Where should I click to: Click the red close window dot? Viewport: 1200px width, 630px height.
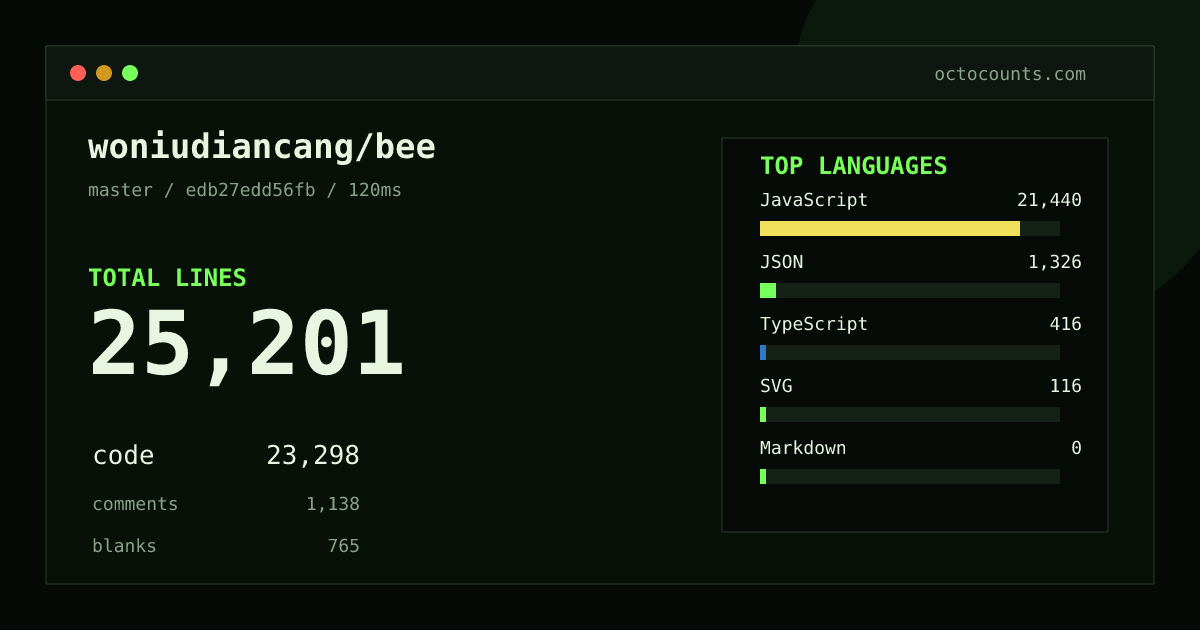[x=78, y=73]
